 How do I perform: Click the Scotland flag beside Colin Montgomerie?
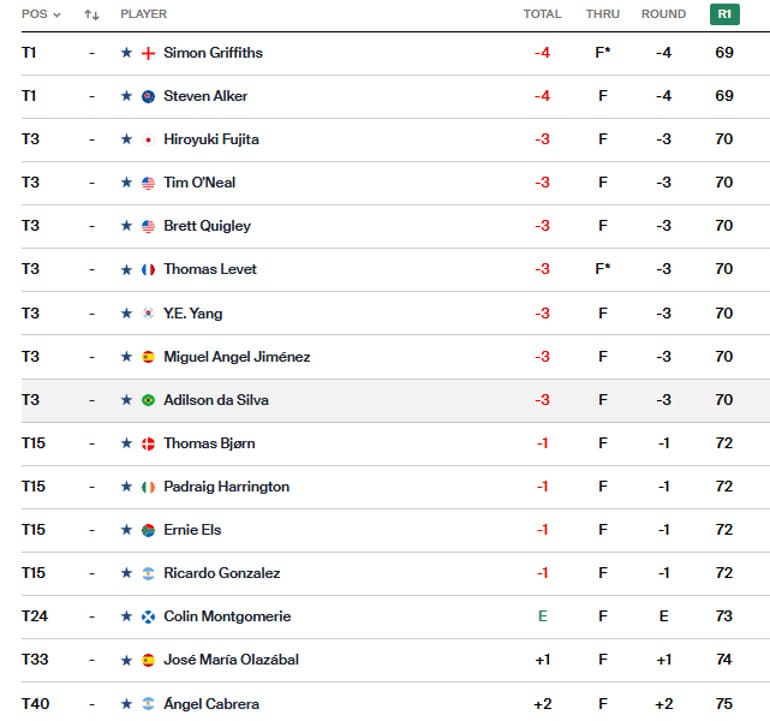point(148,617)
